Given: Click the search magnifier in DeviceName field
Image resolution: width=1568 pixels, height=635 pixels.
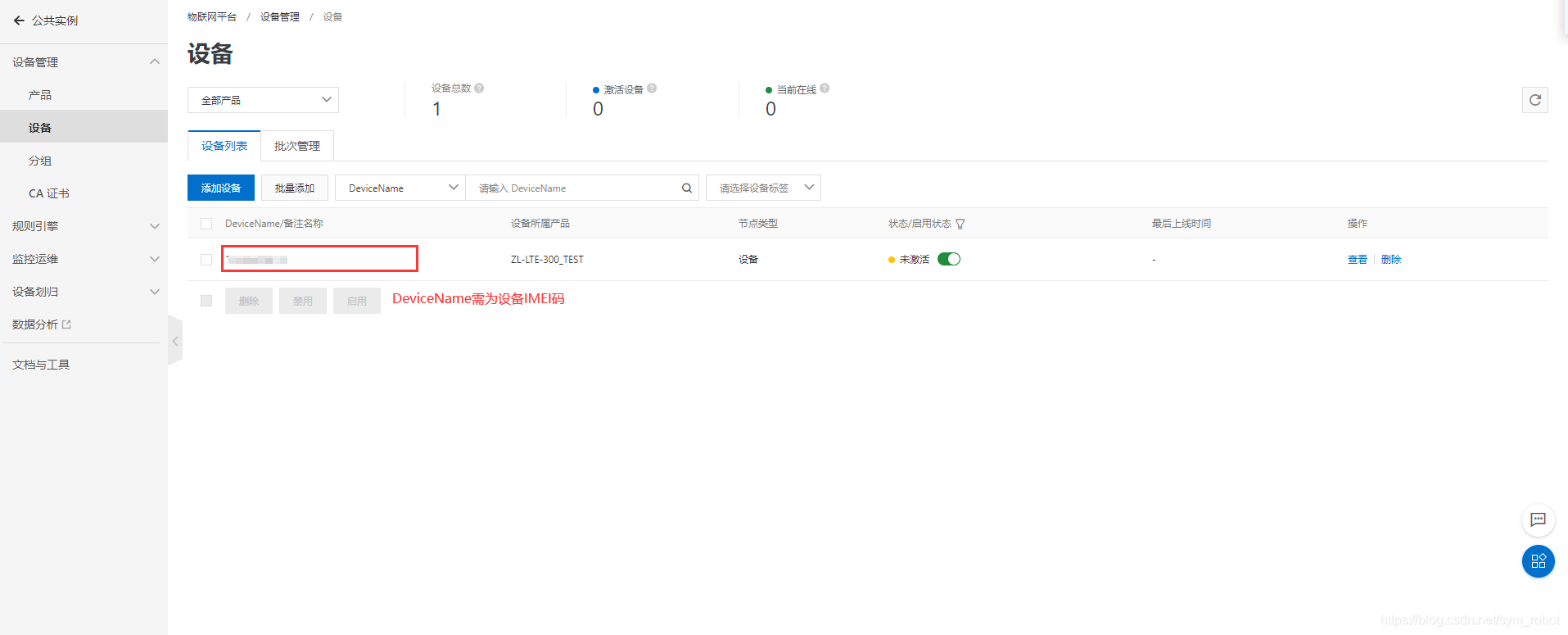Looking at the screenshot, I should [687, 188].
